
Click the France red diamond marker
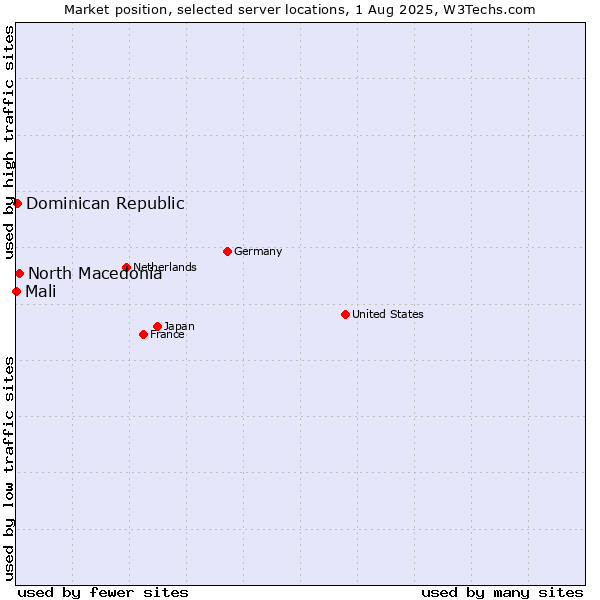point(143,335)
